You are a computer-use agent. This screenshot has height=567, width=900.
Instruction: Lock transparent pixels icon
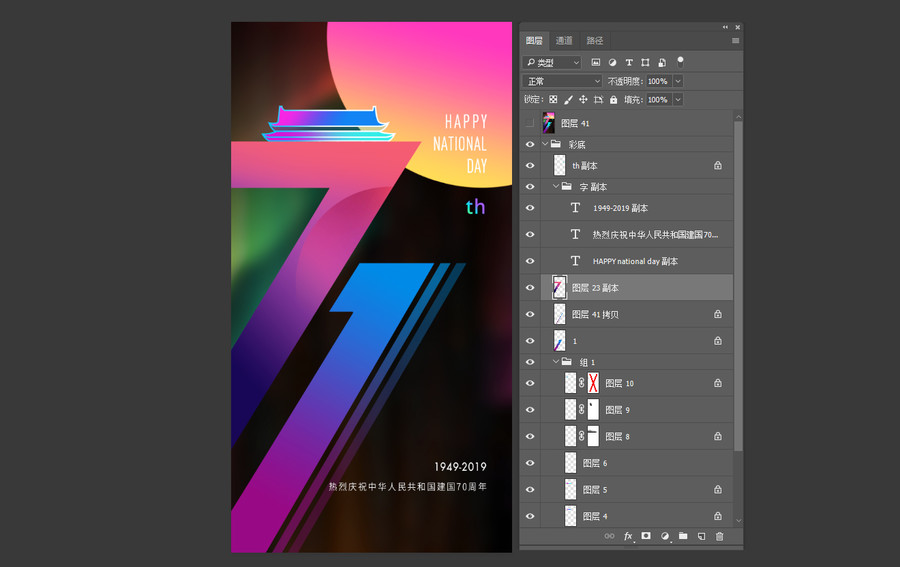(553, 99)
